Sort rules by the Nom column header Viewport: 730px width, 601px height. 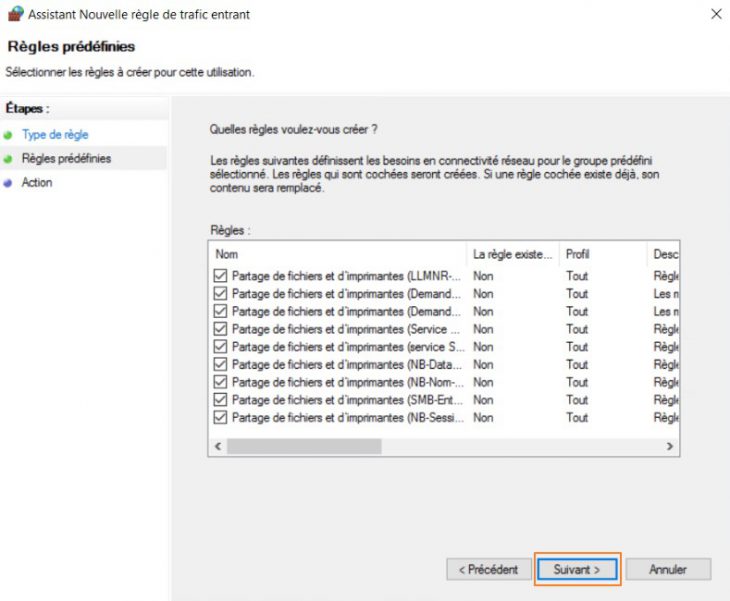[338, 254]
